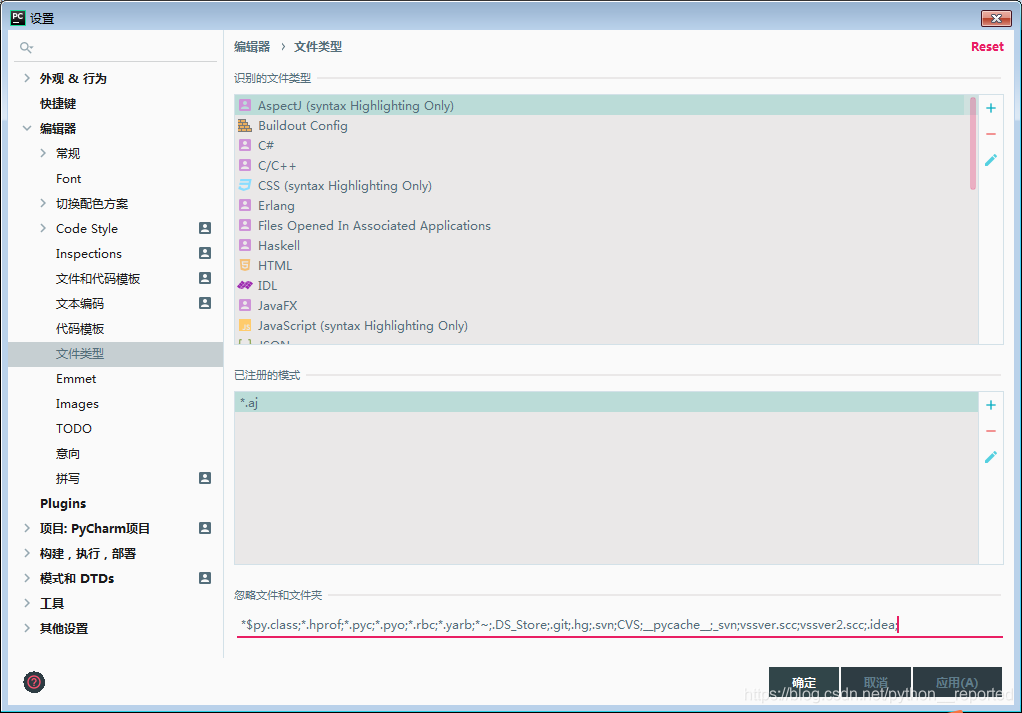
Task: Open the Inspections settings page
Action: (89, 254)
